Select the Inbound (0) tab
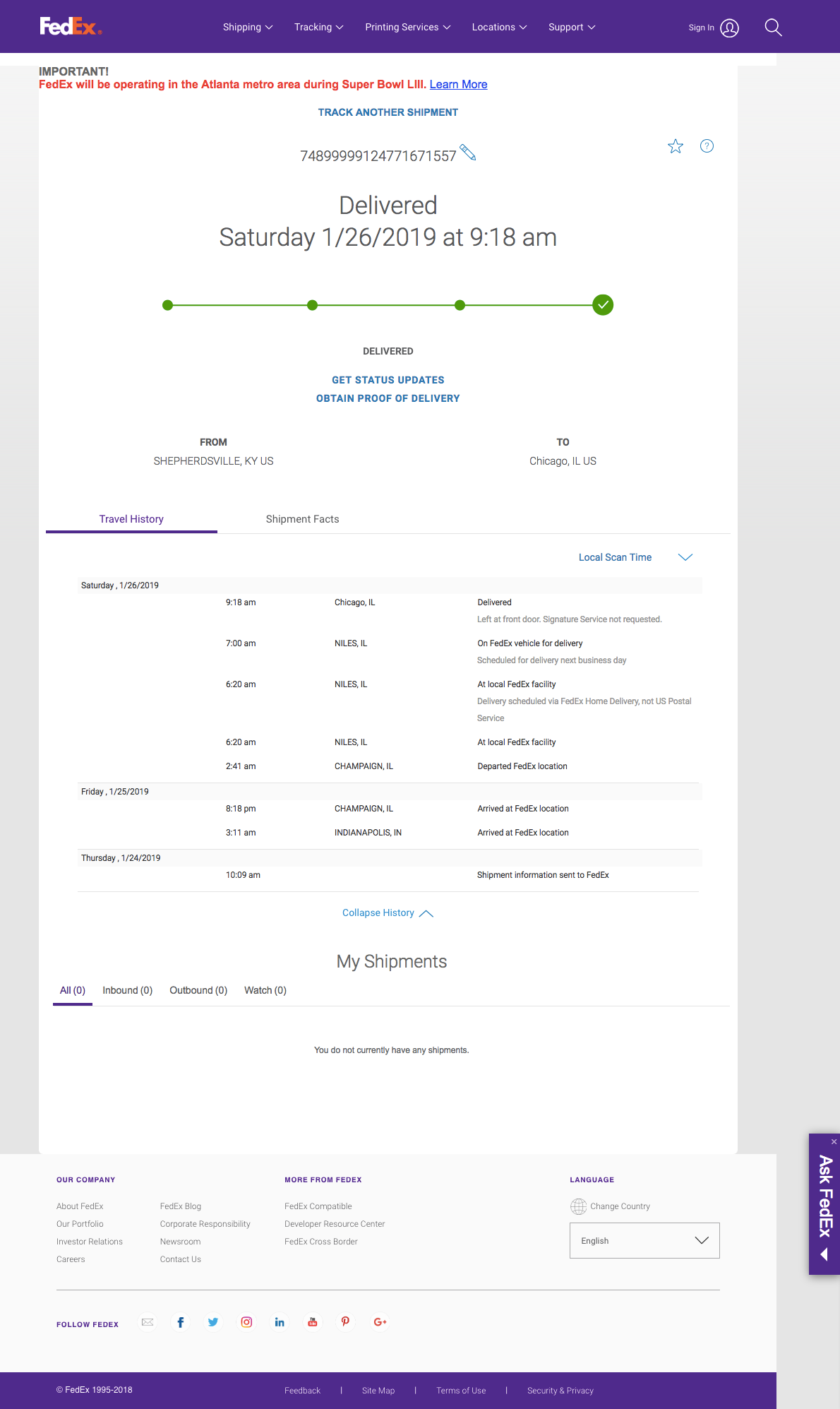Image resolution: width=840 pixels, height=1409 pixels. pos(128,990)
